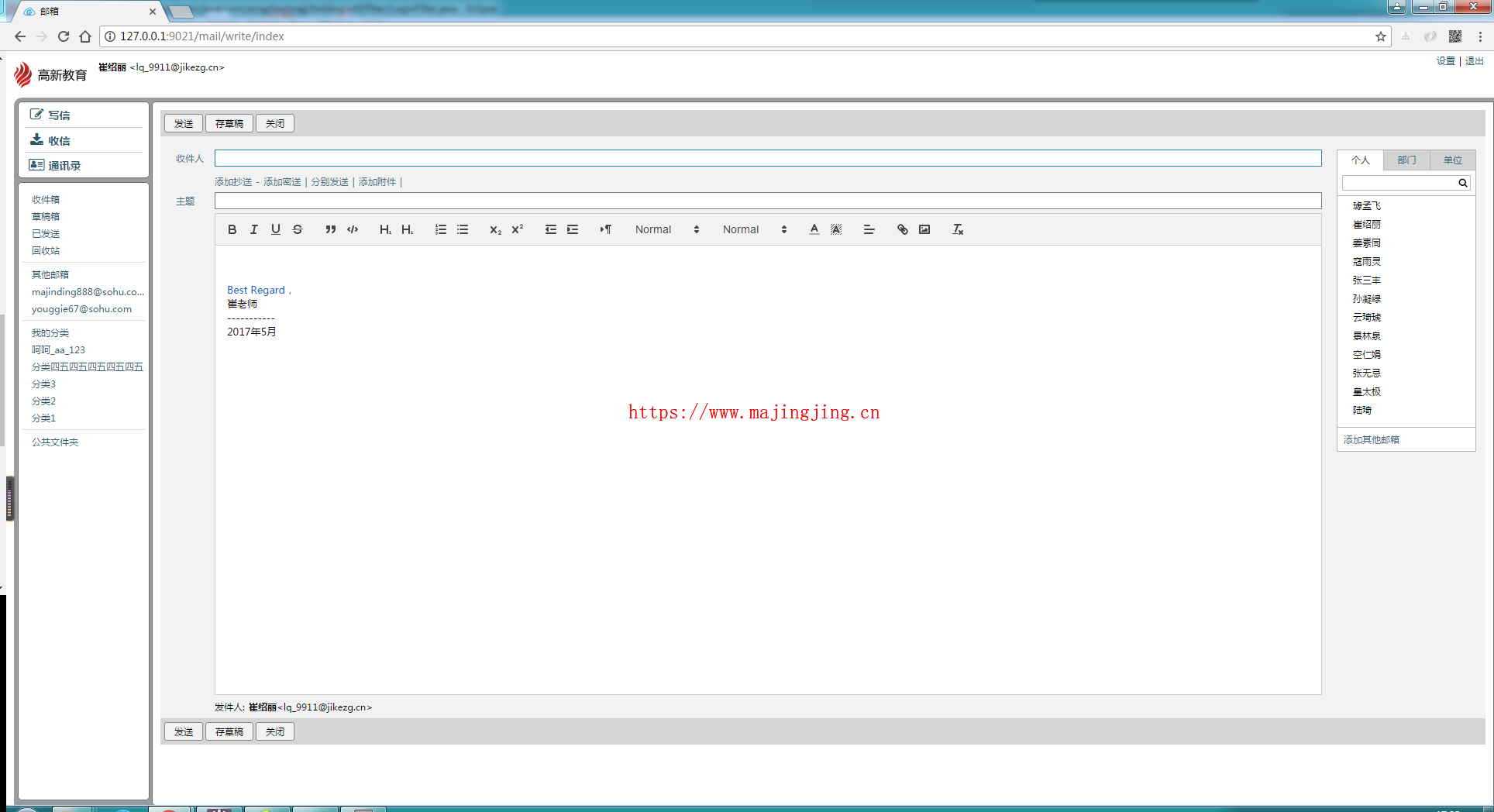This screenshot has width=1494, height=812.
Task: Click the 收件人 recipient input field
Action: click(x=768, y=158)
